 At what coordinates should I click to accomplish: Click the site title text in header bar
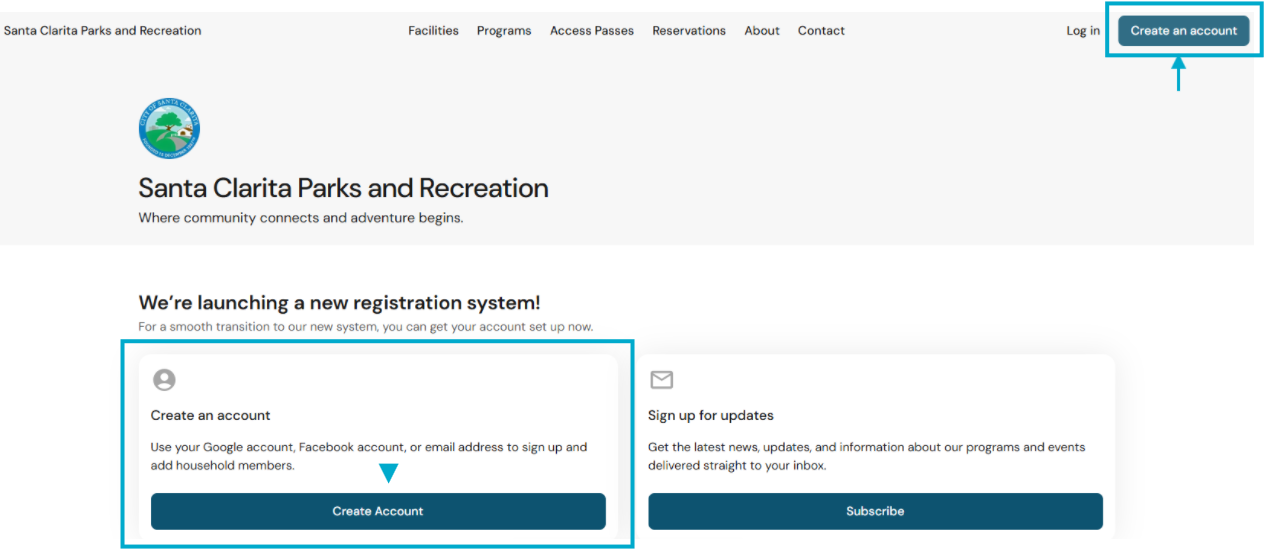(103, 31)
